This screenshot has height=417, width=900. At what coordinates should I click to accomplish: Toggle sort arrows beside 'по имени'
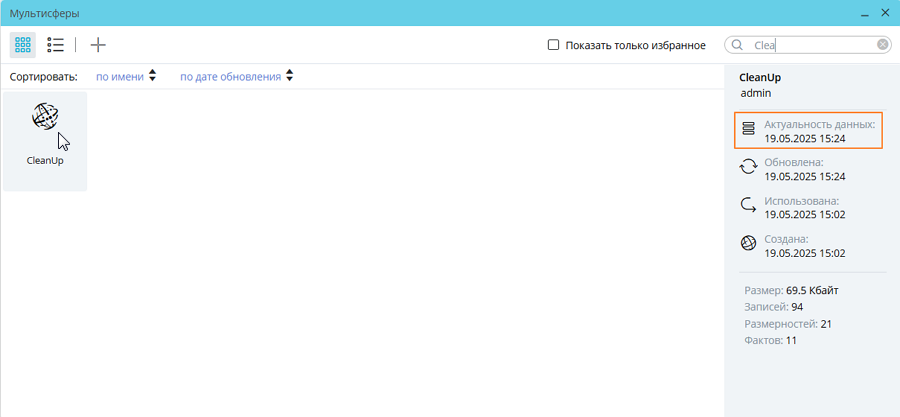pos(152,76)
